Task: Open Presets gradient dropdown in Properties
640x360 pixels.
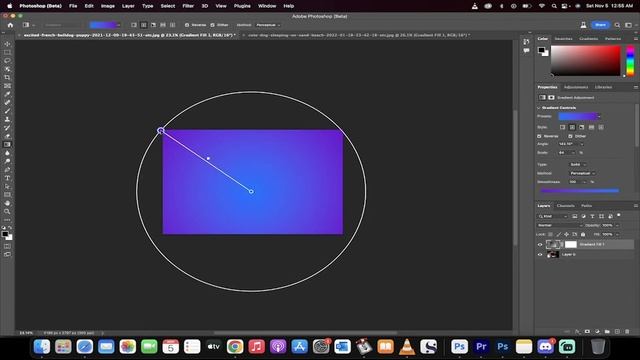Action: pyautogui.click(x=599, y=116)
